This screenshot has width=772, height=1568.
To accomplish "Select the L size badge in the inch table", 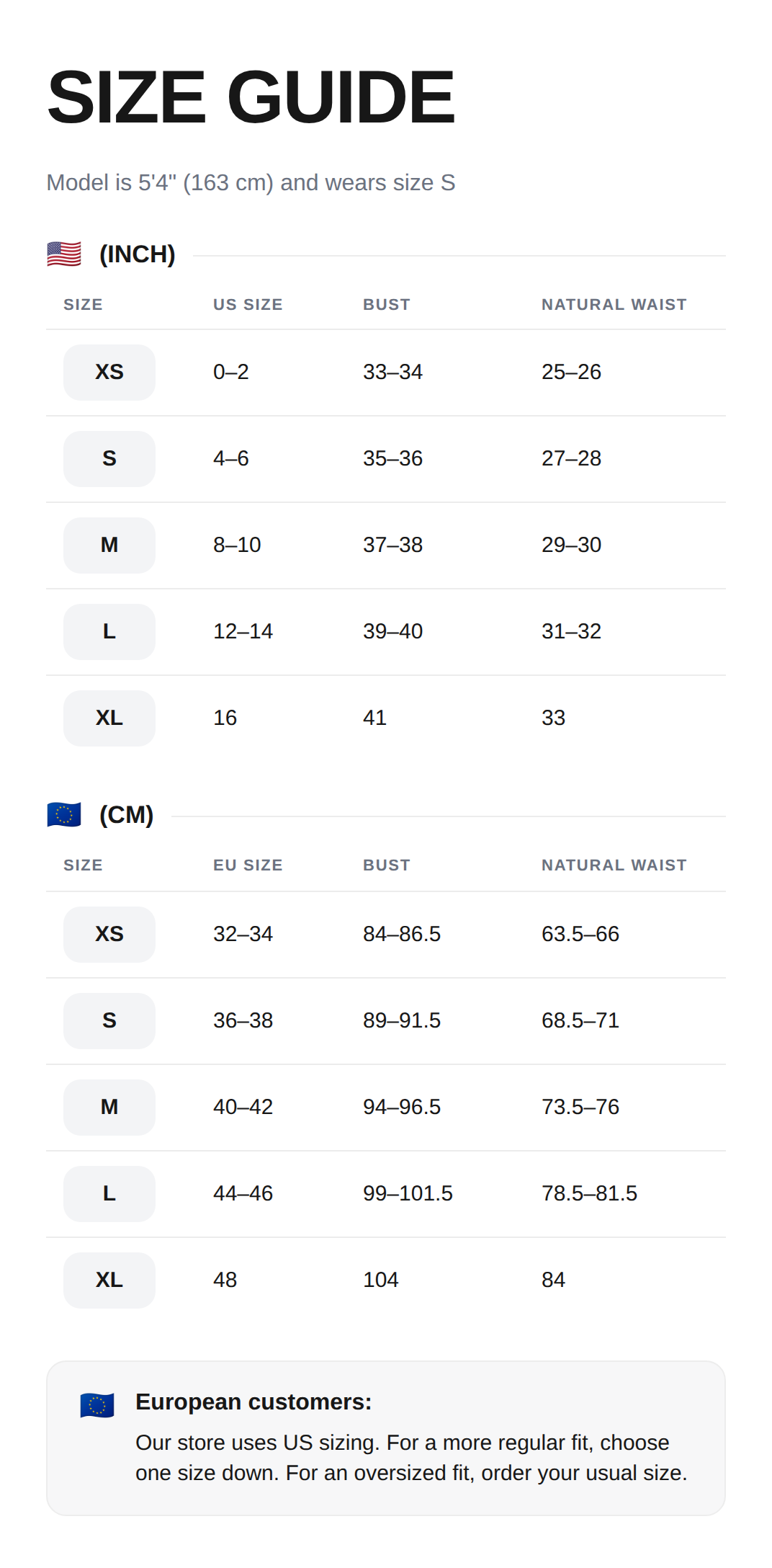I will (x=109, y=632).
